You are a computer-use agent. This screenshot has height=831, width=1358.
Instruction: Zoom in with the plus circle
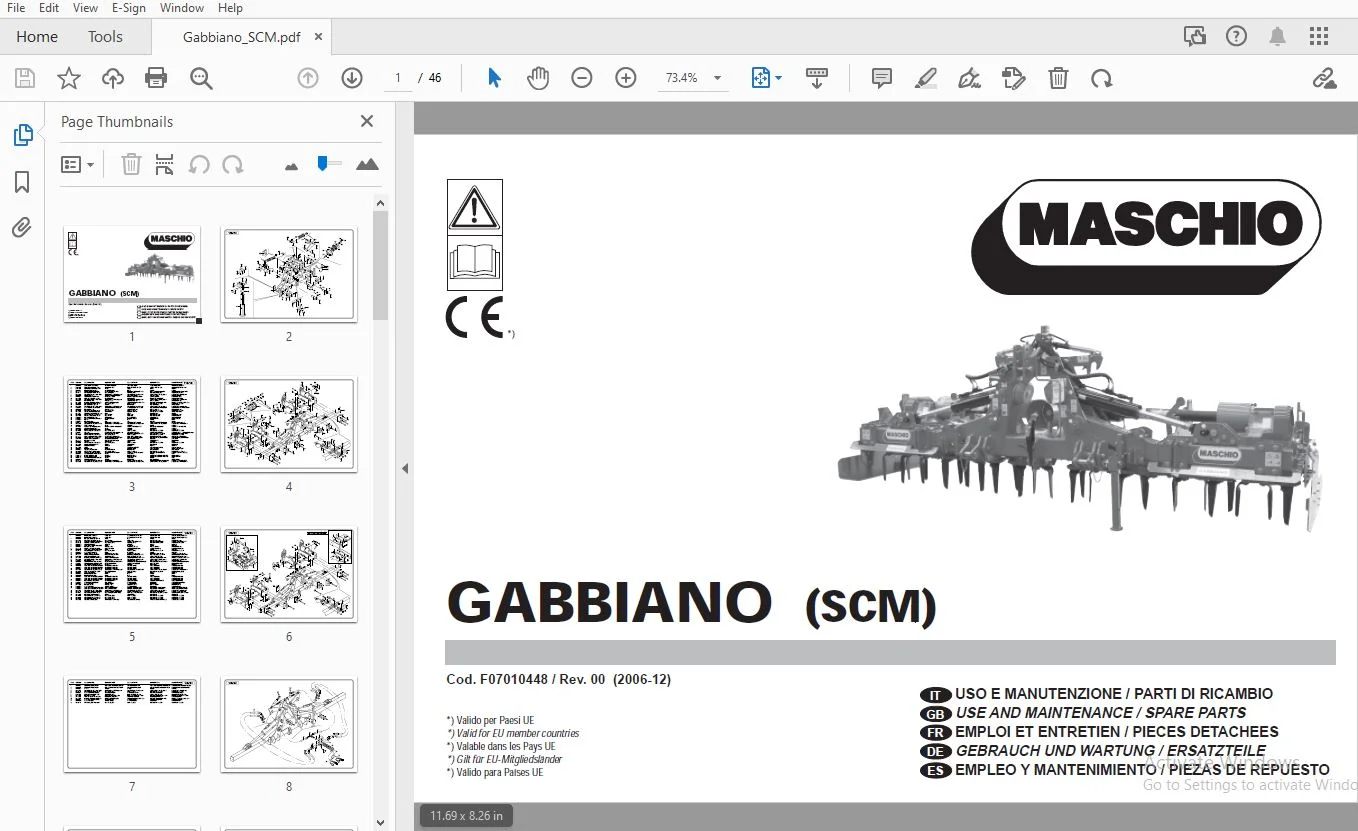pos(626,78)
